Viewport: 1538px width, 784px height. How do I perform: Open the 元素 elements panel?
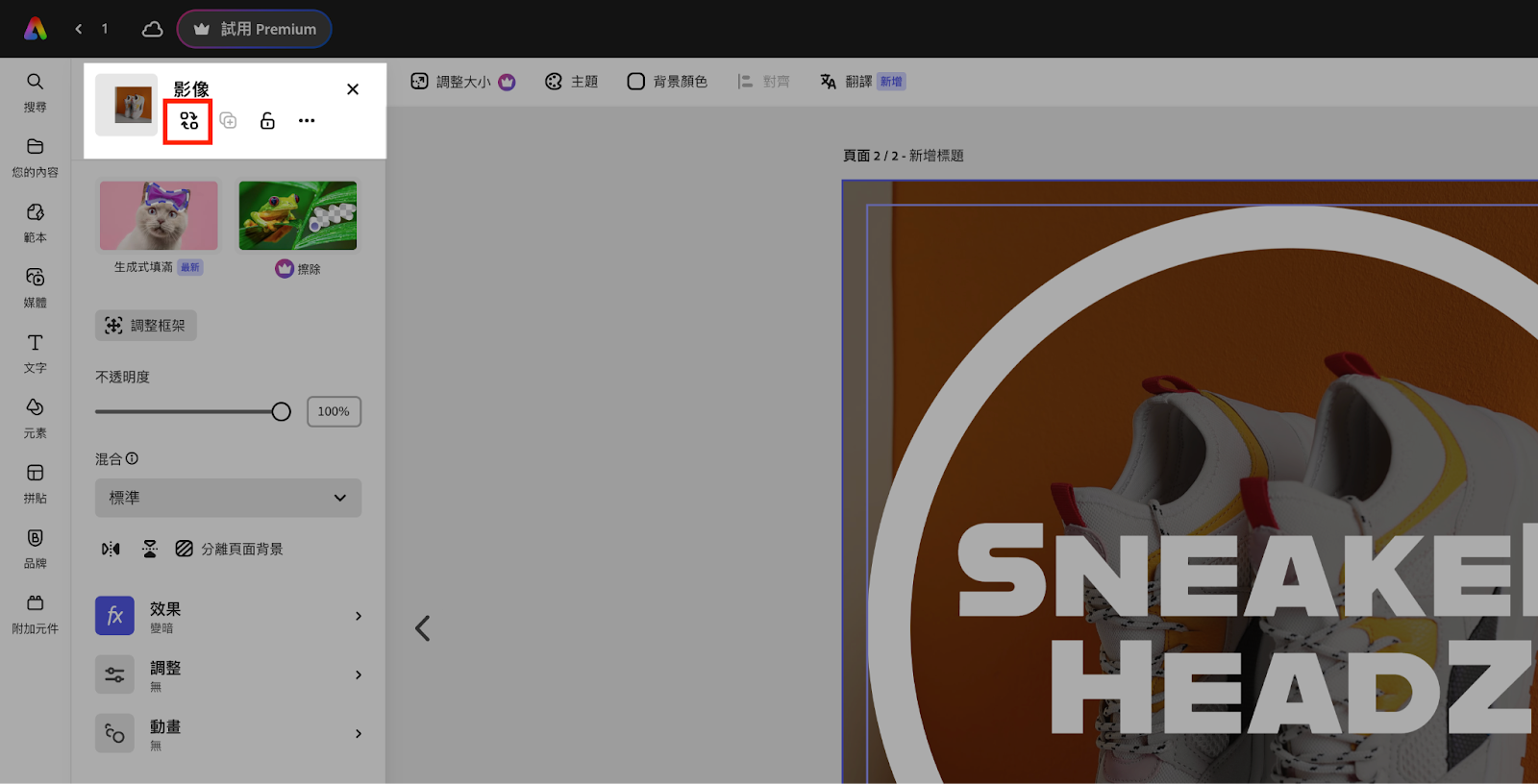[x=35, y=419]
